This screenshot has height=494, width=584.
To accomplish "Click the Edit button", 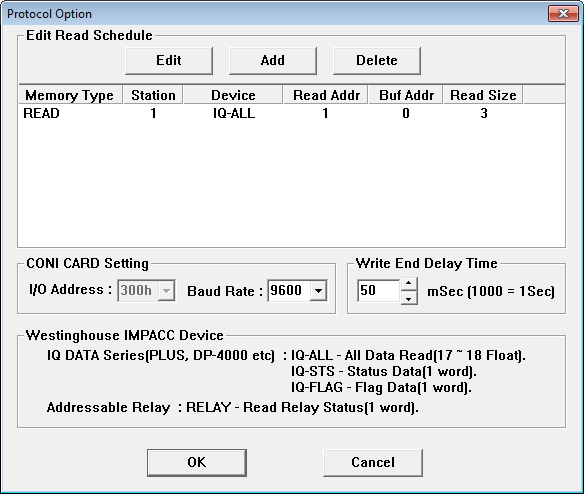I will (169, 61).
